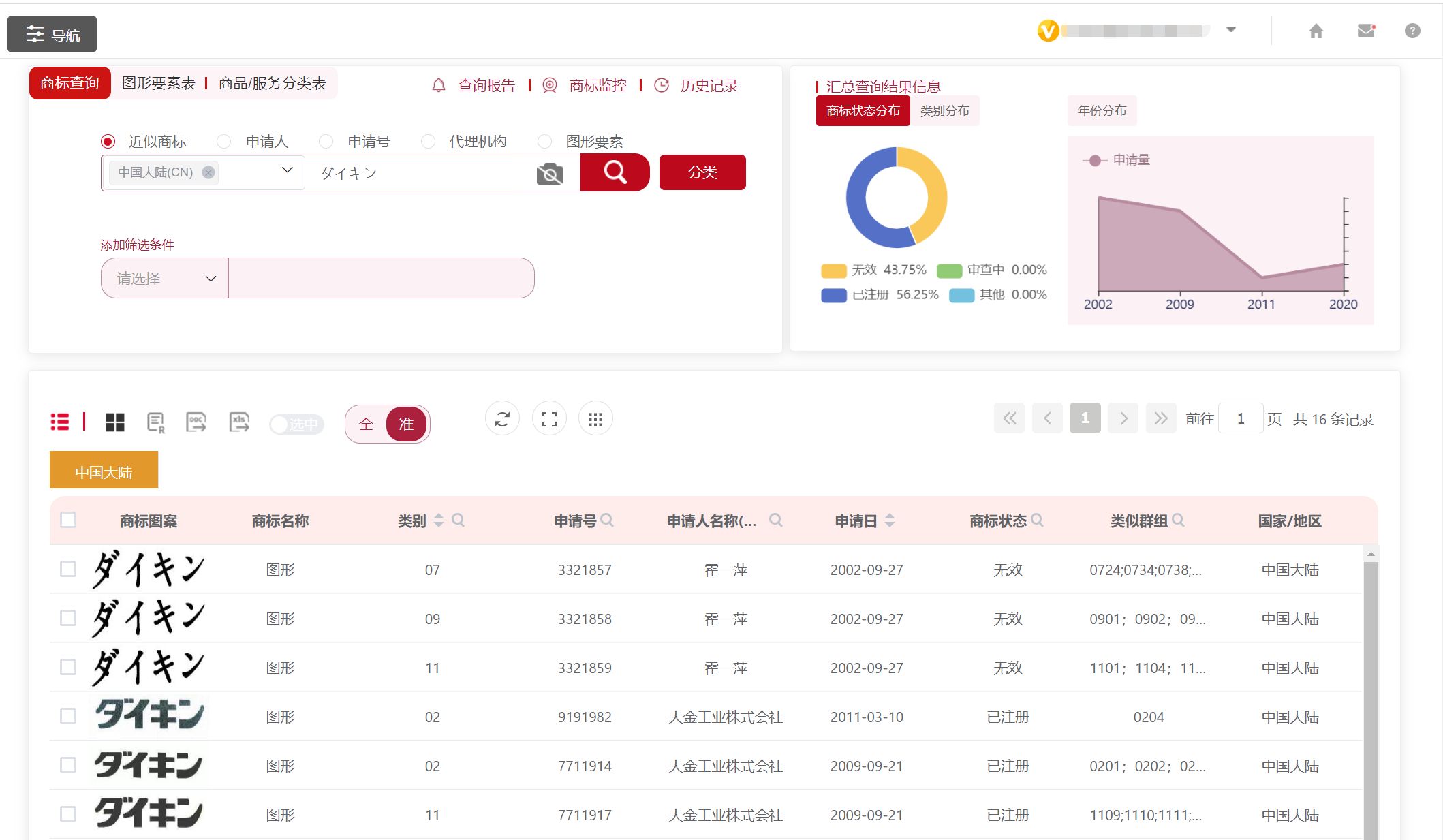Go to first page double arrow
The height and width of the screenshot is (840, 1443).
(1010, 418)
